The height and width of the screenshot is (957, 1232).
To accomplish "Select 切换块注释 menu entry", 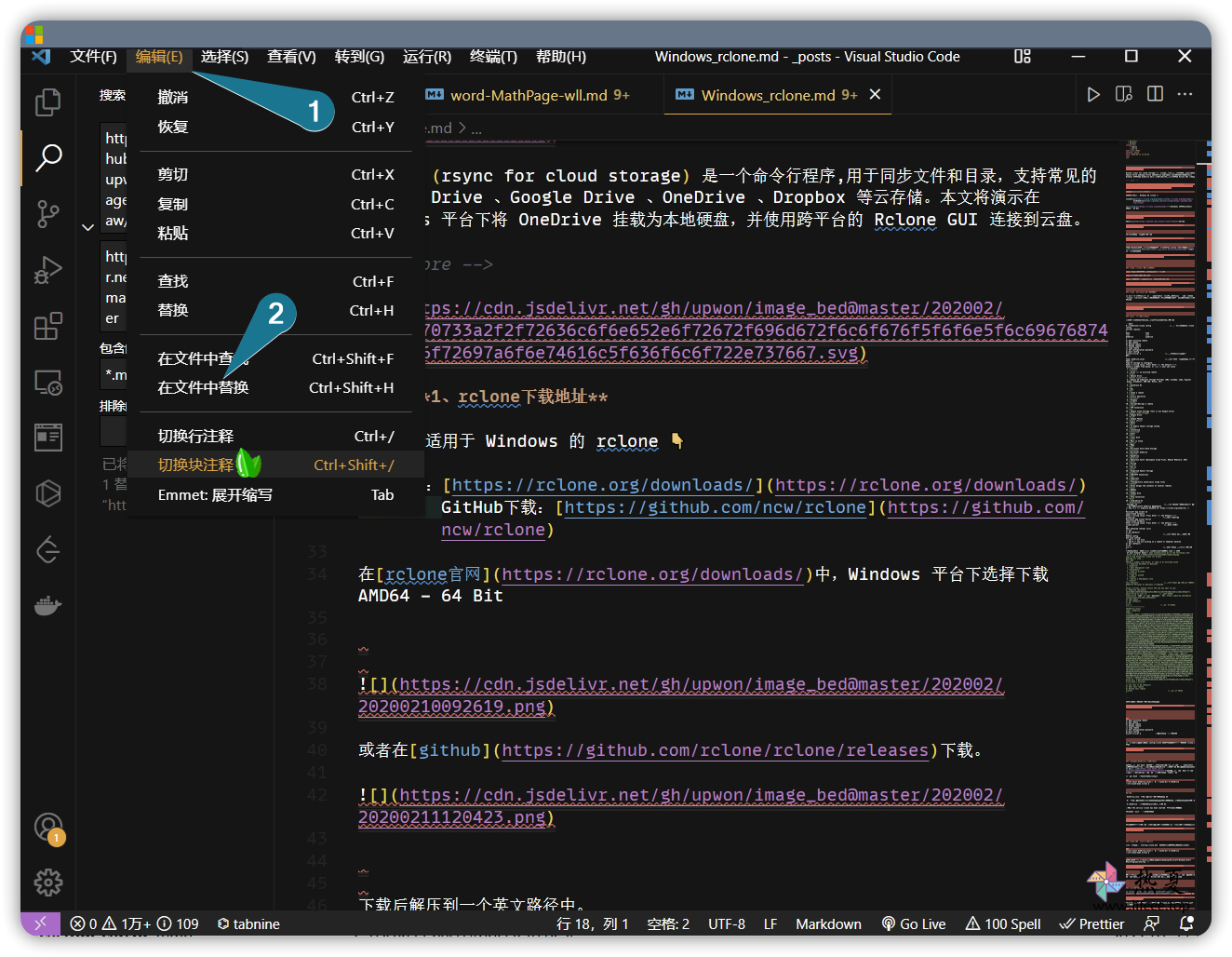I will [x=275, y=465].
